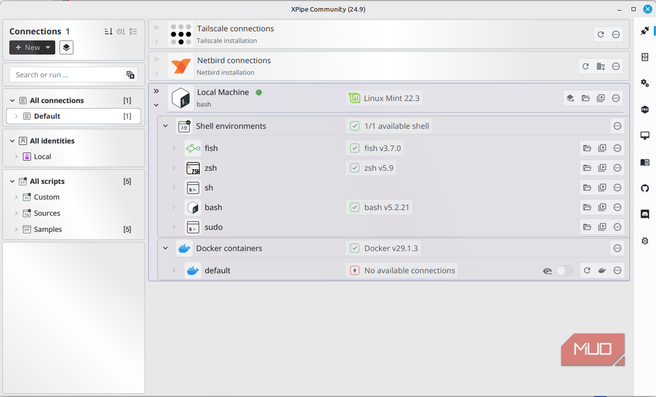Screen dimensions: 656x397
Task: Expand the Samples scripts chevron
Action: click(16, 229)
